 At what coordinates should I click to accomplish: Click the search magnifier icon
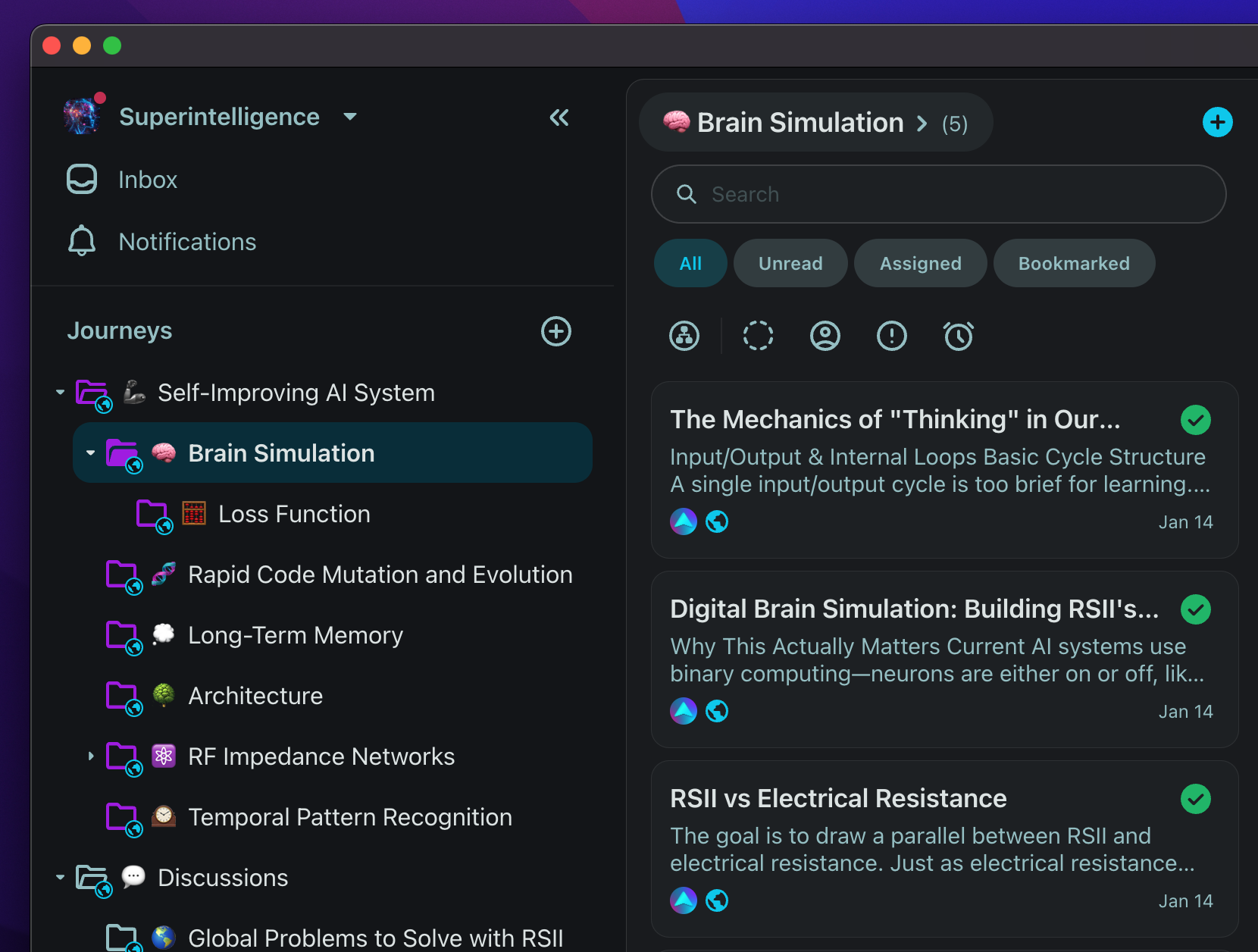click(x=687, y=194)
